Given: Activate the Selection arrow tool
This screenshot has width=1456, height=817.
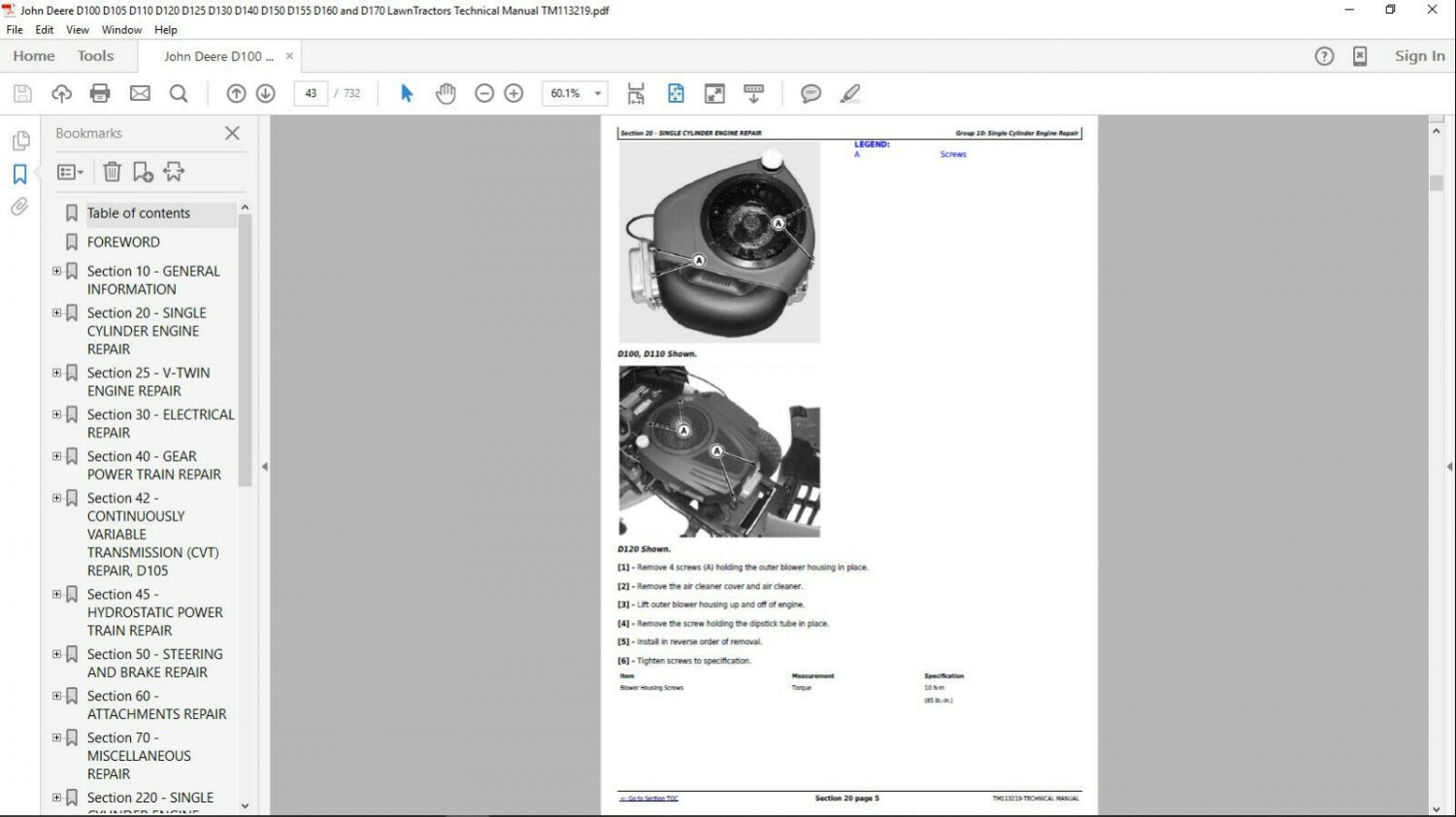Looking at the screenshot, I should click(x=407, y=93).
